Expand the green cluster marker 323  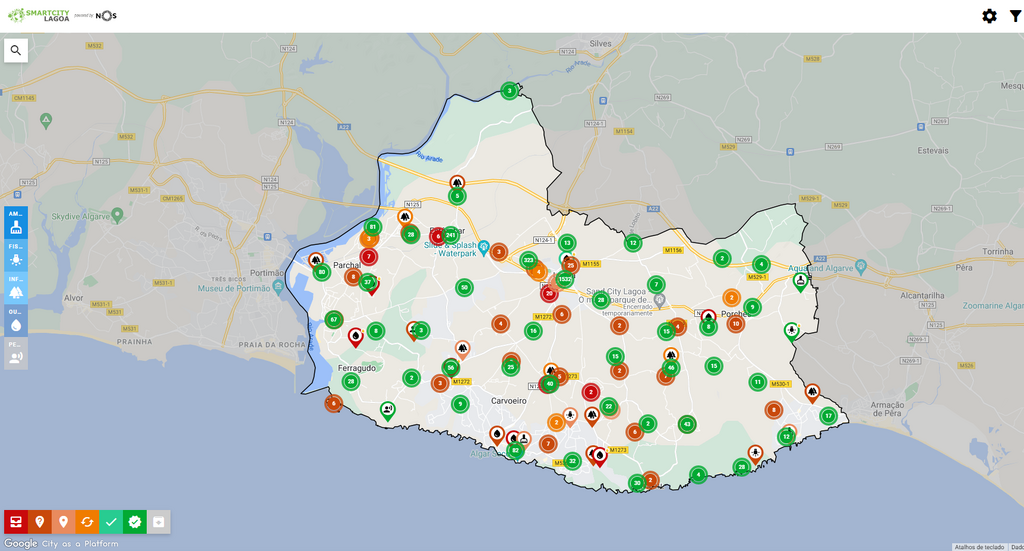[x=528, y=260]
